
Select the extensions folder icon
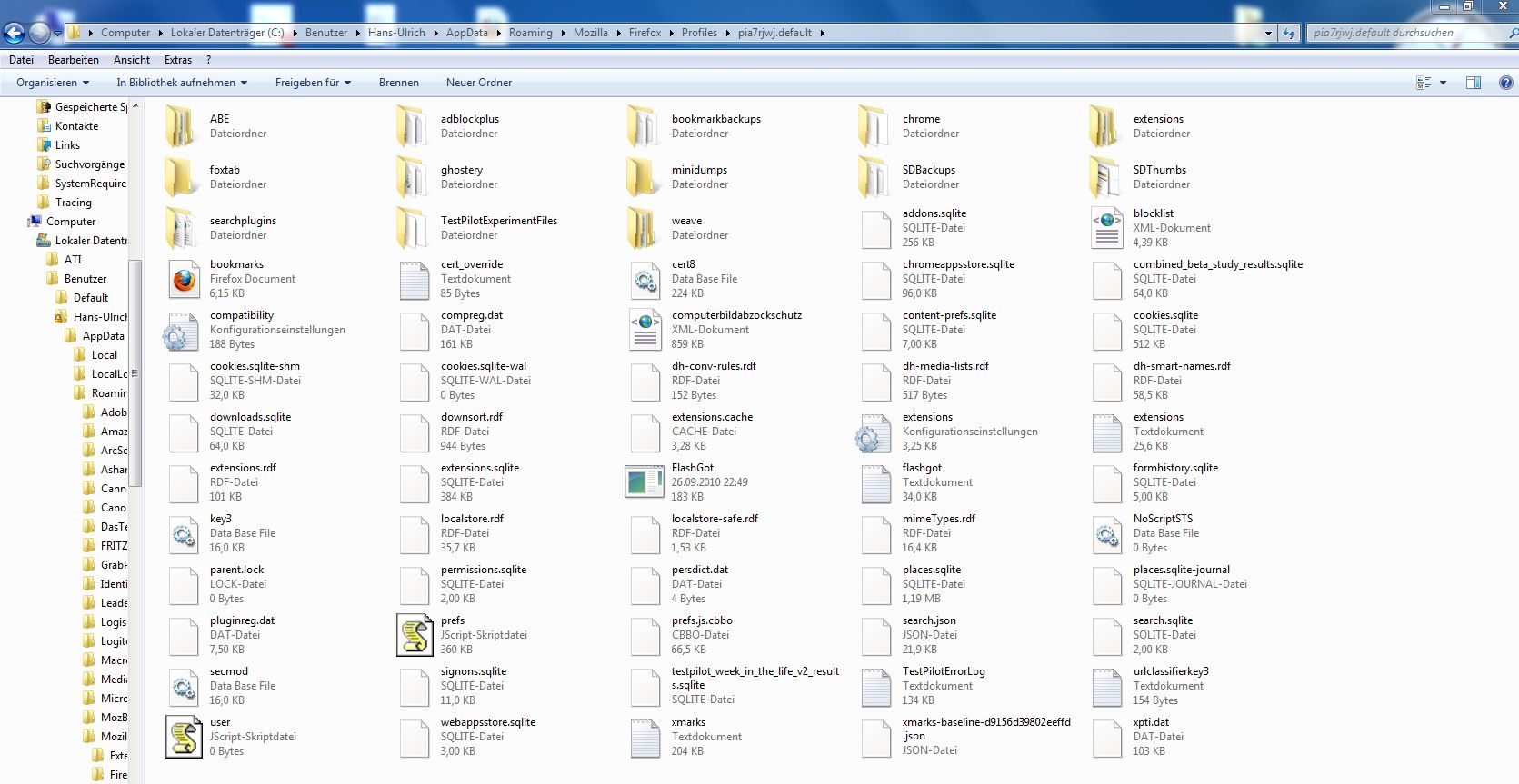tap(1104, 126)
